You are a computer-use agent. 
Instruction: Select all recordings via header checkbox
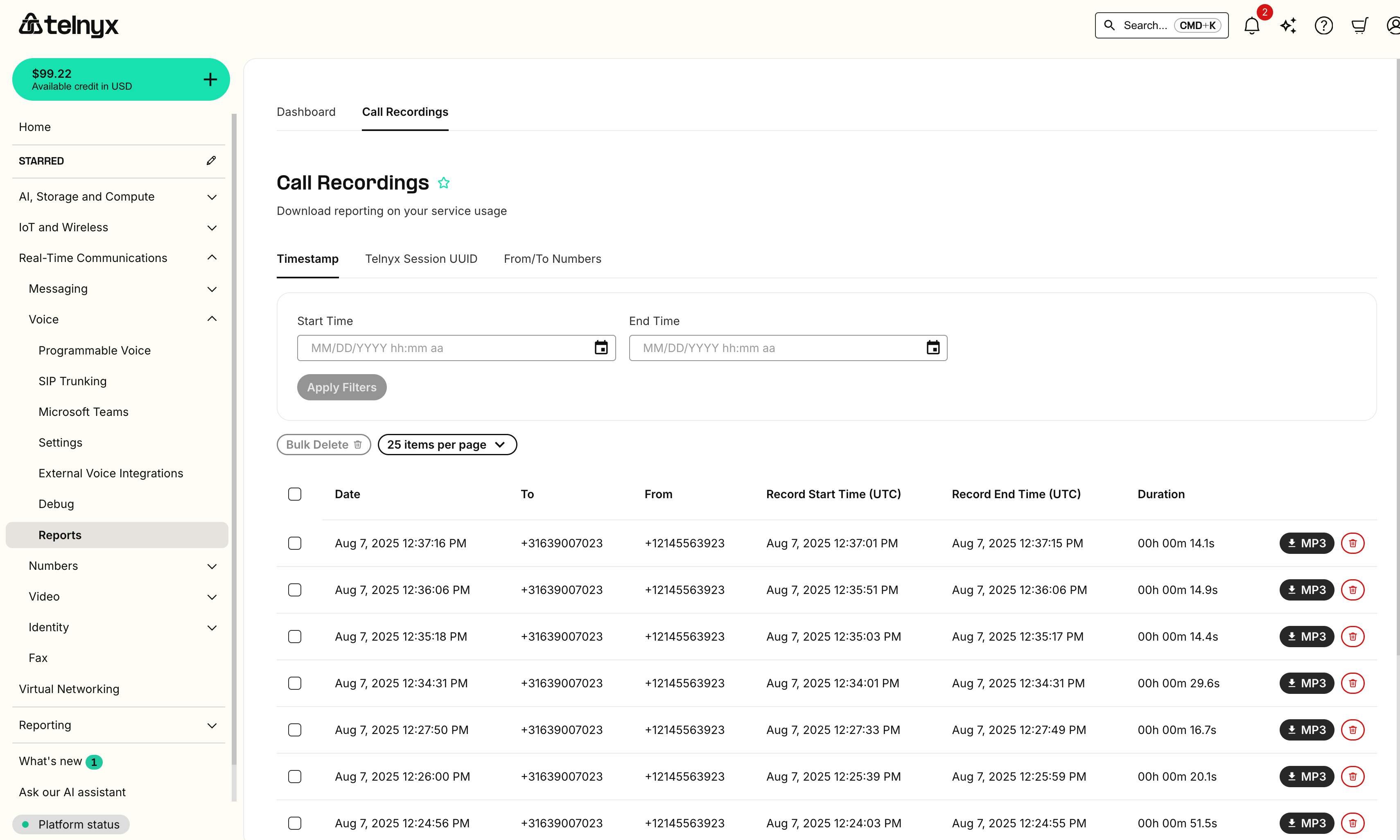[x=295, y=494]
